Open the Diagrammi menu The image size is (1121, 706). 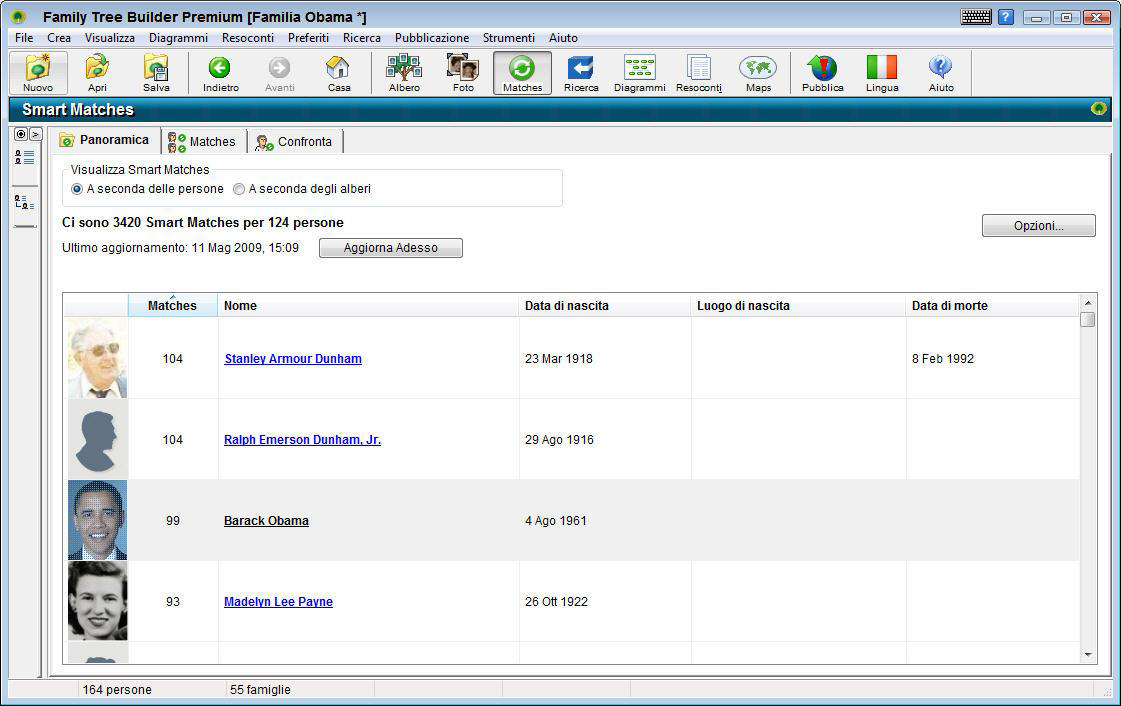coord(178,38)
